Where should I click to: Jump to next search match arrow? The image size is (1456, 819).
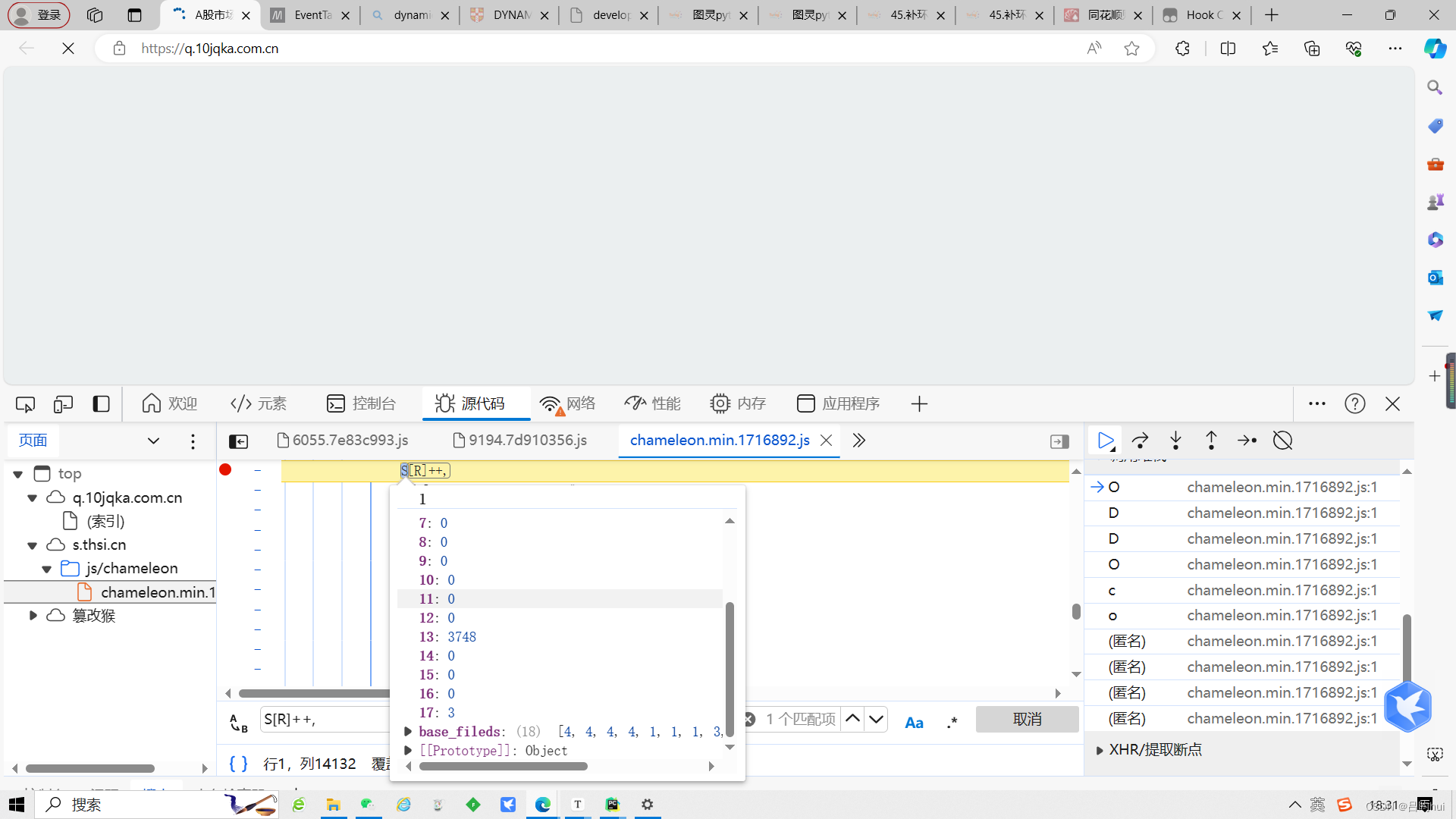[877, 719]
